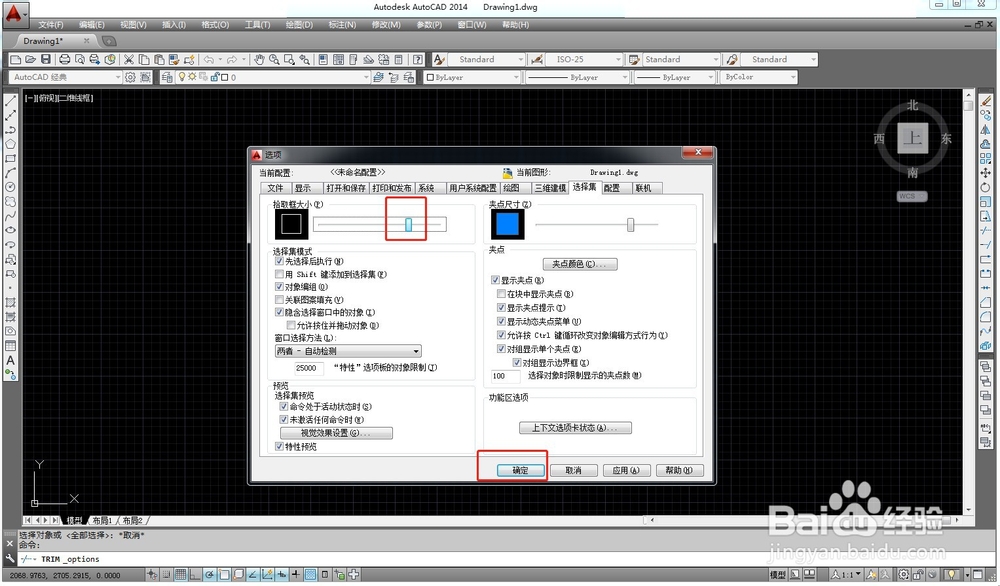Click the Dimension Style icon
1000x586 pixels.
coord(537,59)
